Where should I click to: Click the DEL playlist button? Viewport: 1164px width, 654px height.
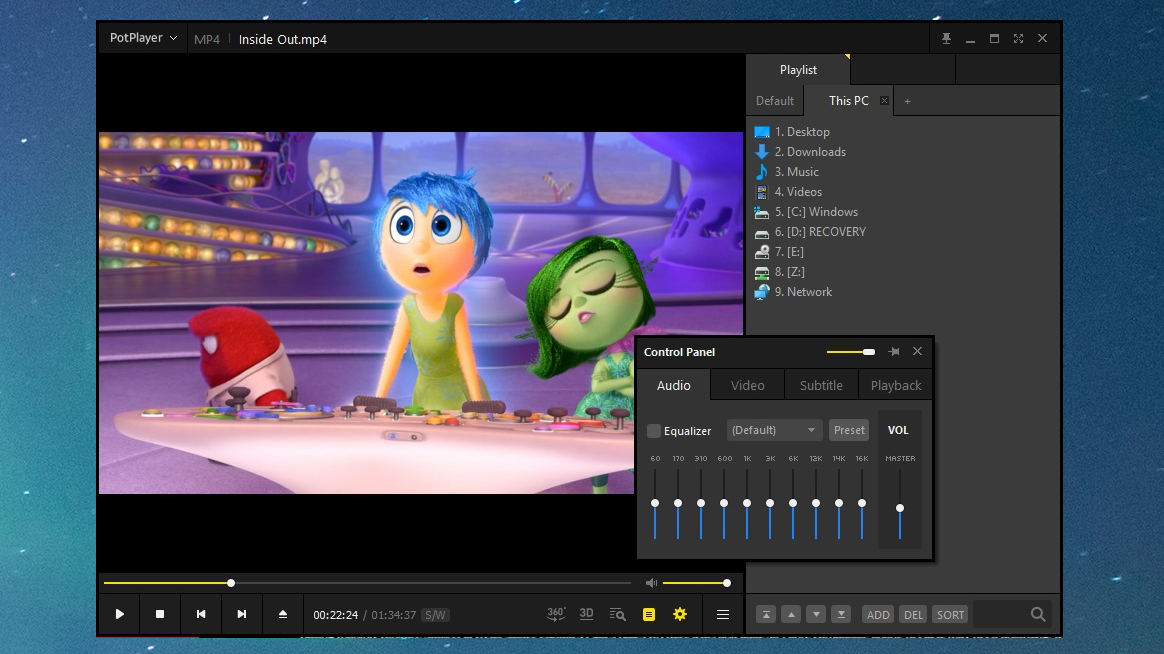point(913,615)
